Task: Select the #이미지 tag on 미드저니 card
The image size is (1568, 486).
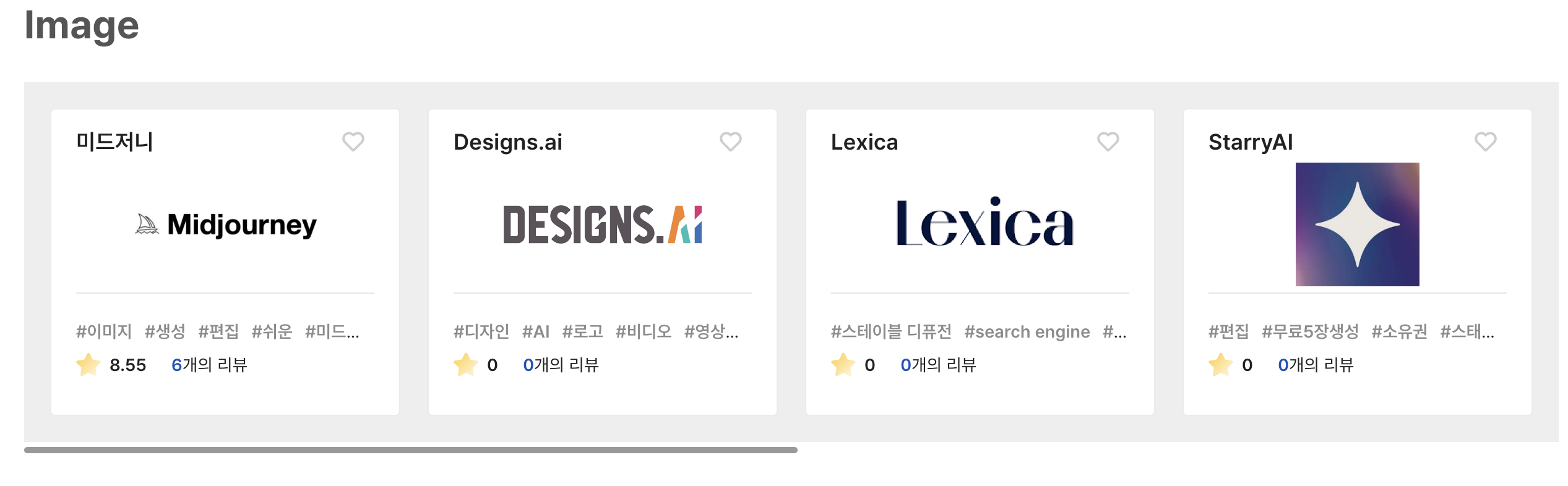Action: click(104, 332)
